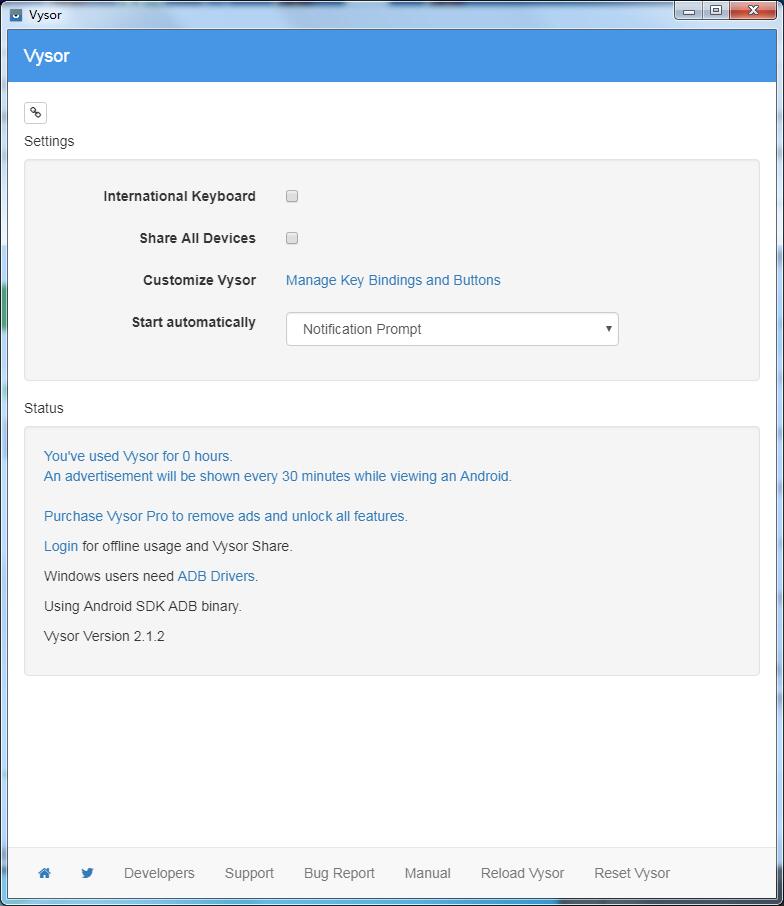
Task: Click Reload Vysor
Action: (522, 873)
